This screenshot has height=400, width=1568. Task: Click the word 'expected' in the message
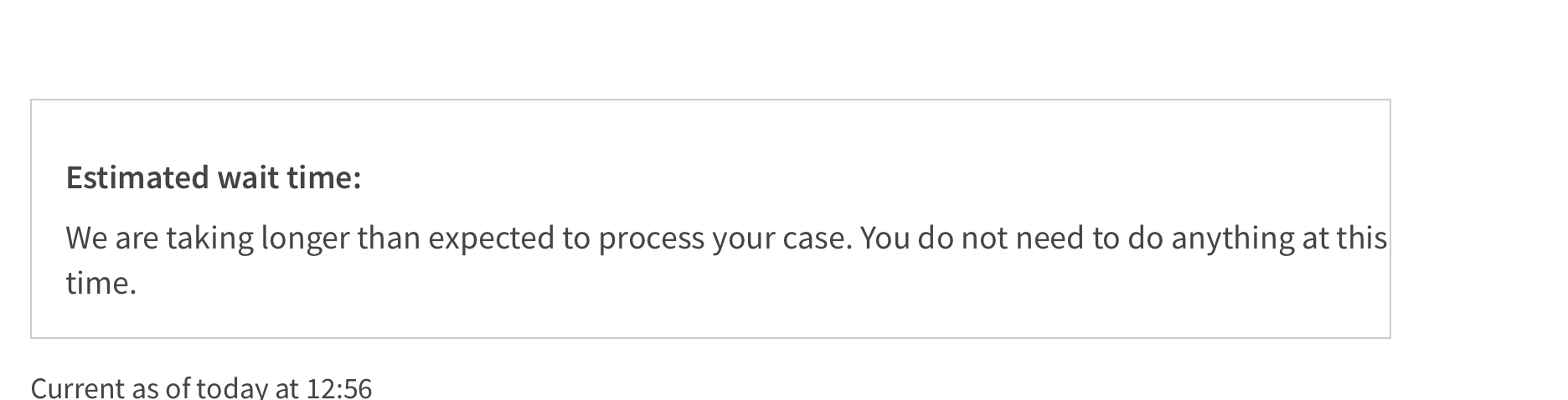tap(491, 238)
